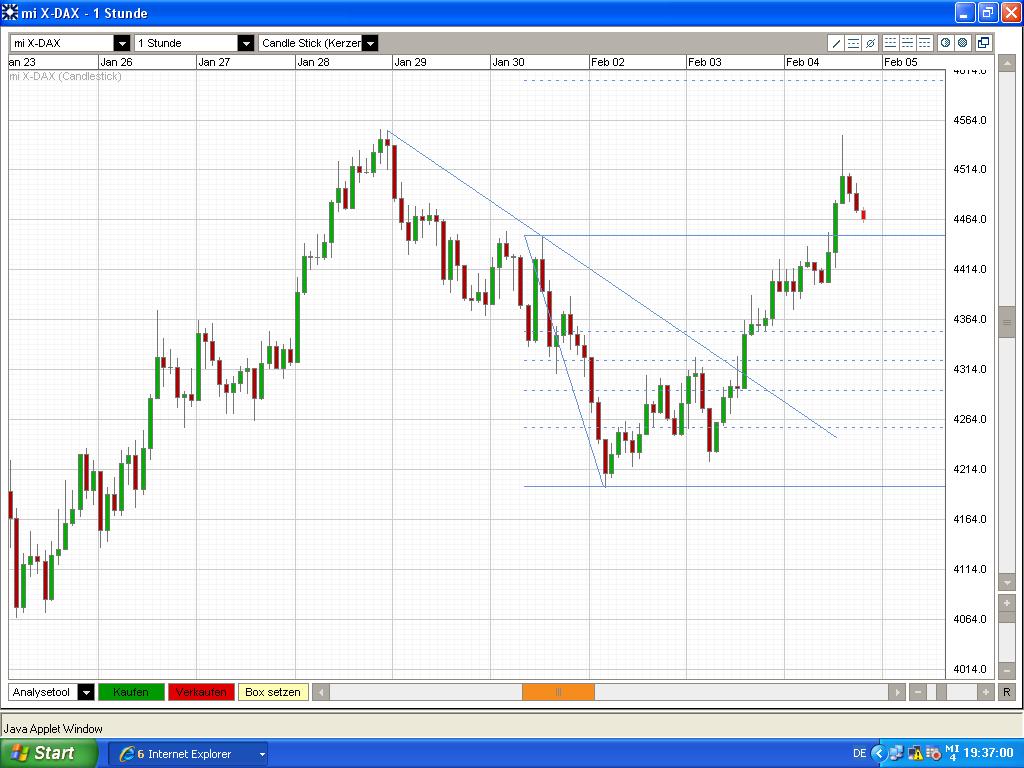Image resolution: width=1024 pixels, height=768 pixels.
Task: Click the red security tray icon
Action: click(933, 754)
